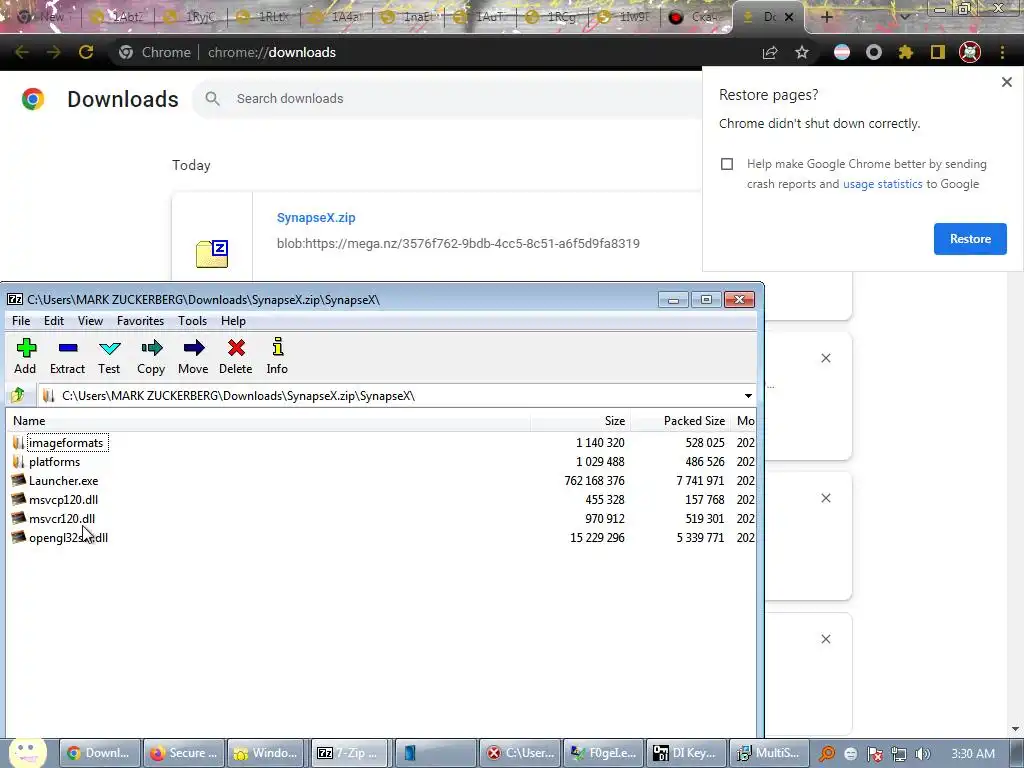Close the current Downloads tab
The width and height of the screenshot is (1024, 768).
(x=789, y=17)
